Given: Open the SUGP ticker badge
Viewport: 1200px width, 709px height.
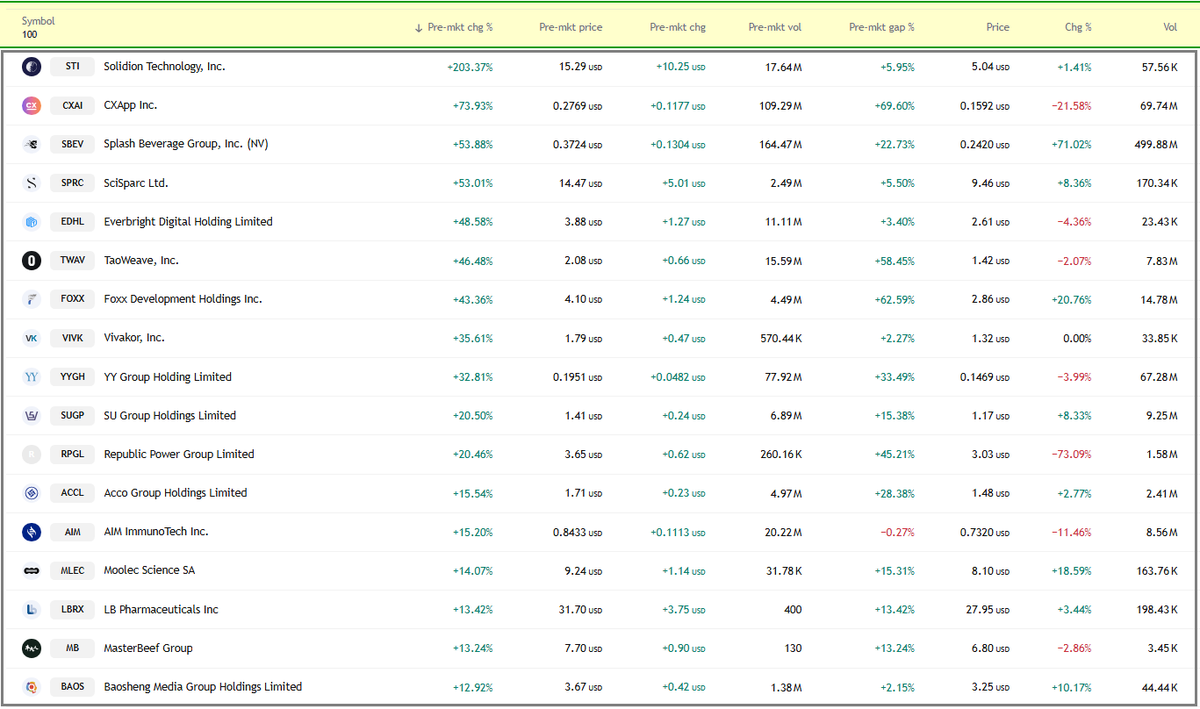Looking at the screenshot, I should point(72,415).
